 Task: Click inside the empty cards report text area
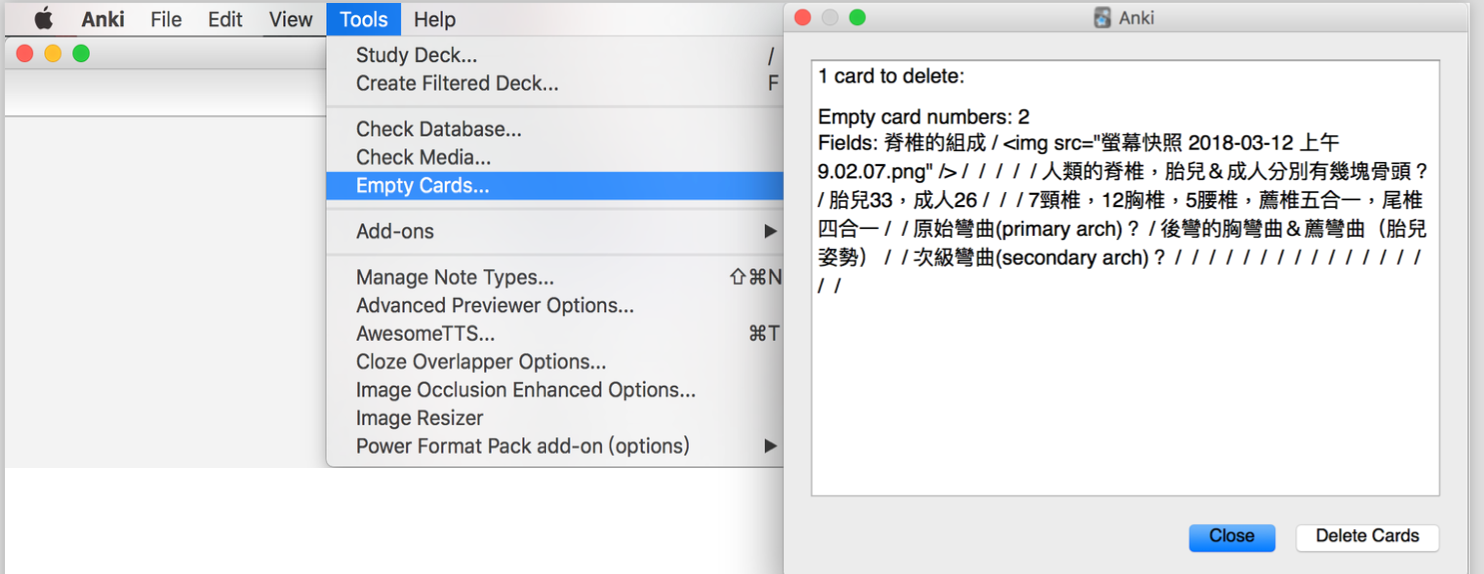pos(1125,278)
